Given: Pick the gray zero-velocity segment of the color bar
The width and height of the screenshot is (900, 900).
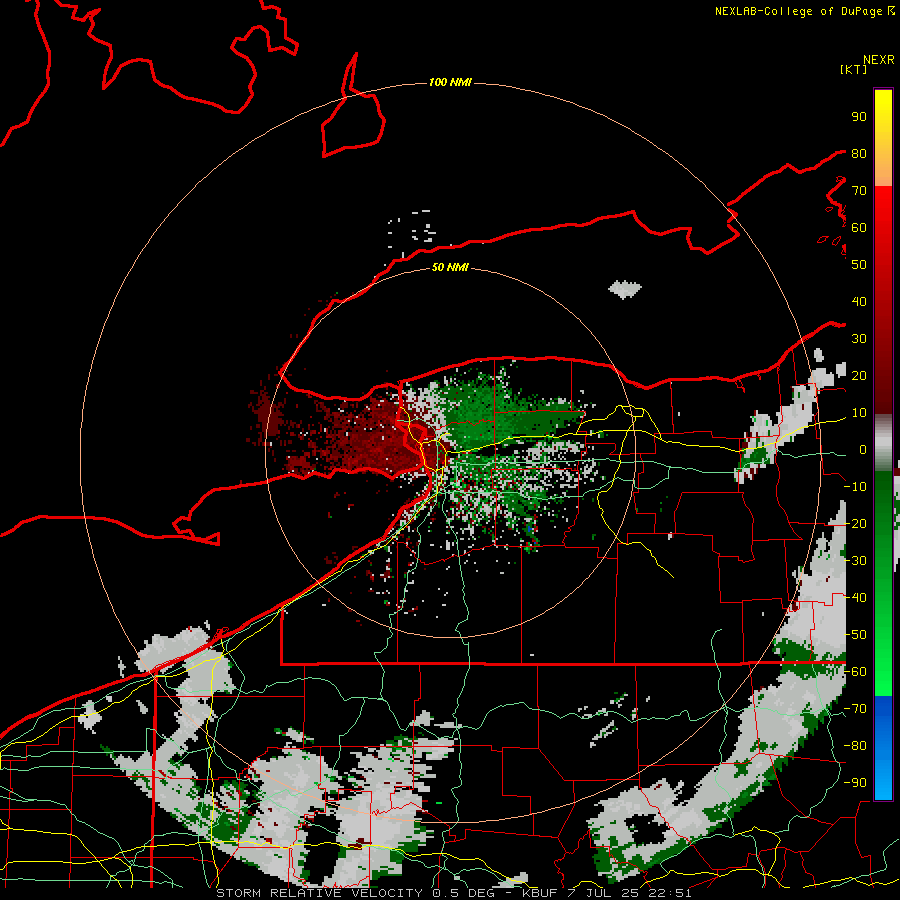Looking at the screenshot, I should tap(883, 442).
